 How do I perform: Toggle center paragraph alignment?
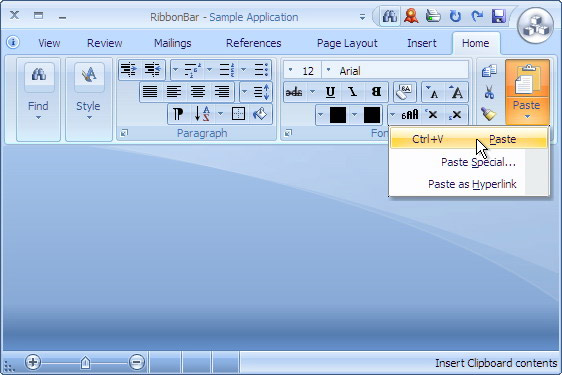click(197, 92)
